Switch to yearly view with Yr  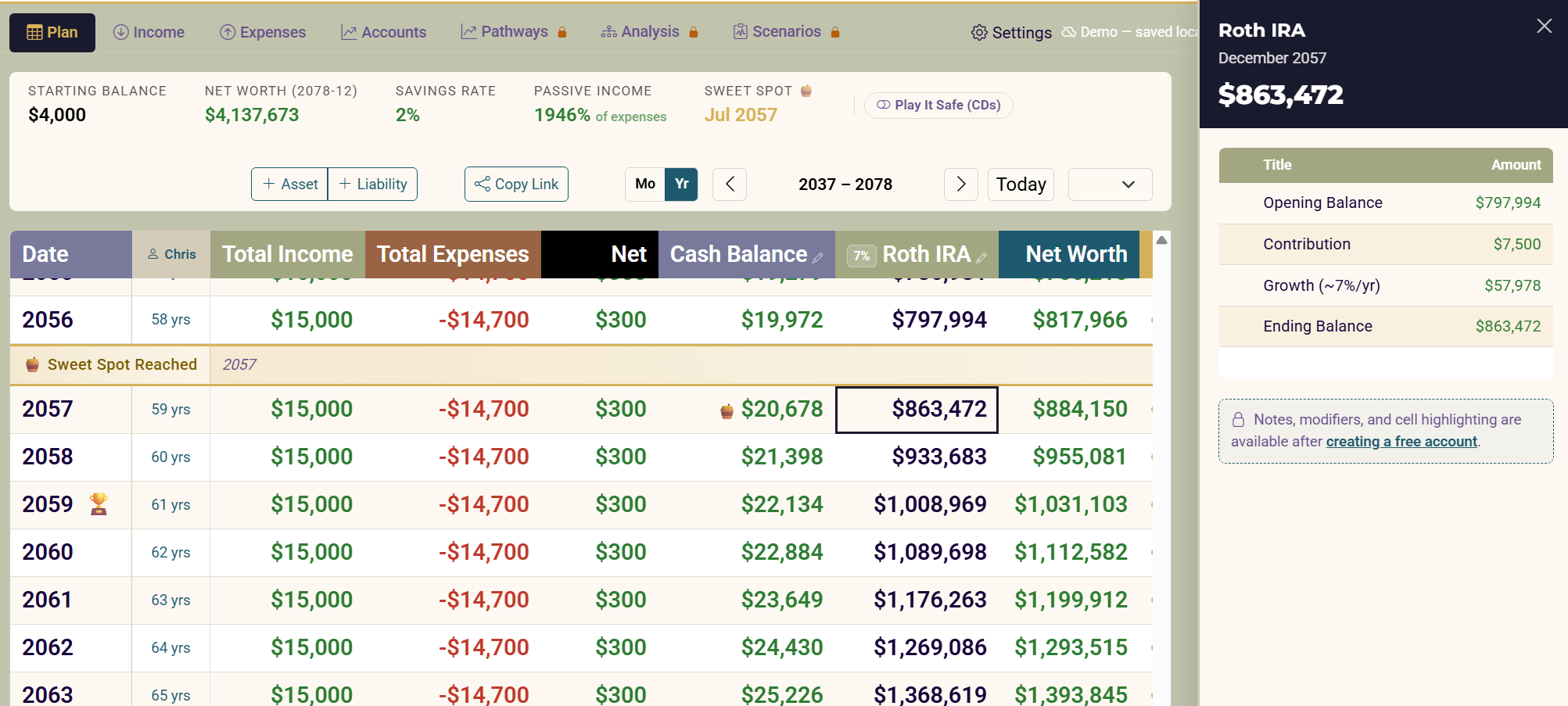pos(682,184)
